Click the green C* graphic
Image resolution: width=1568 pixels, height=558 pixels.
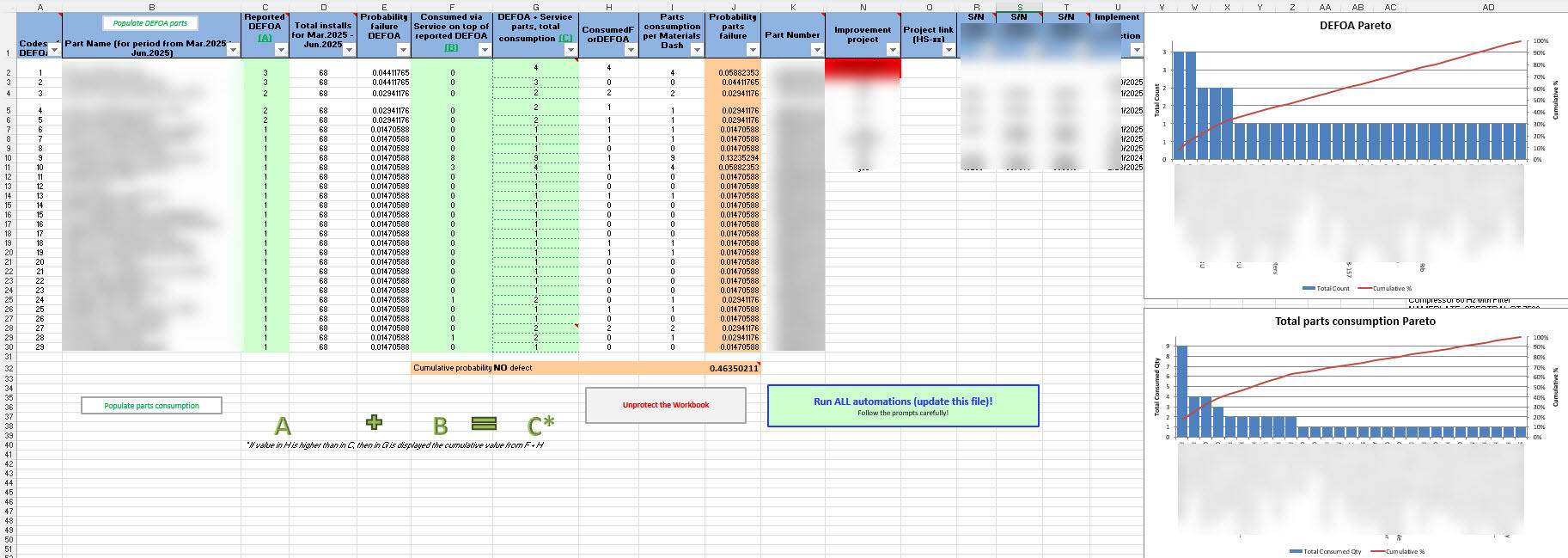click(540, 425)
